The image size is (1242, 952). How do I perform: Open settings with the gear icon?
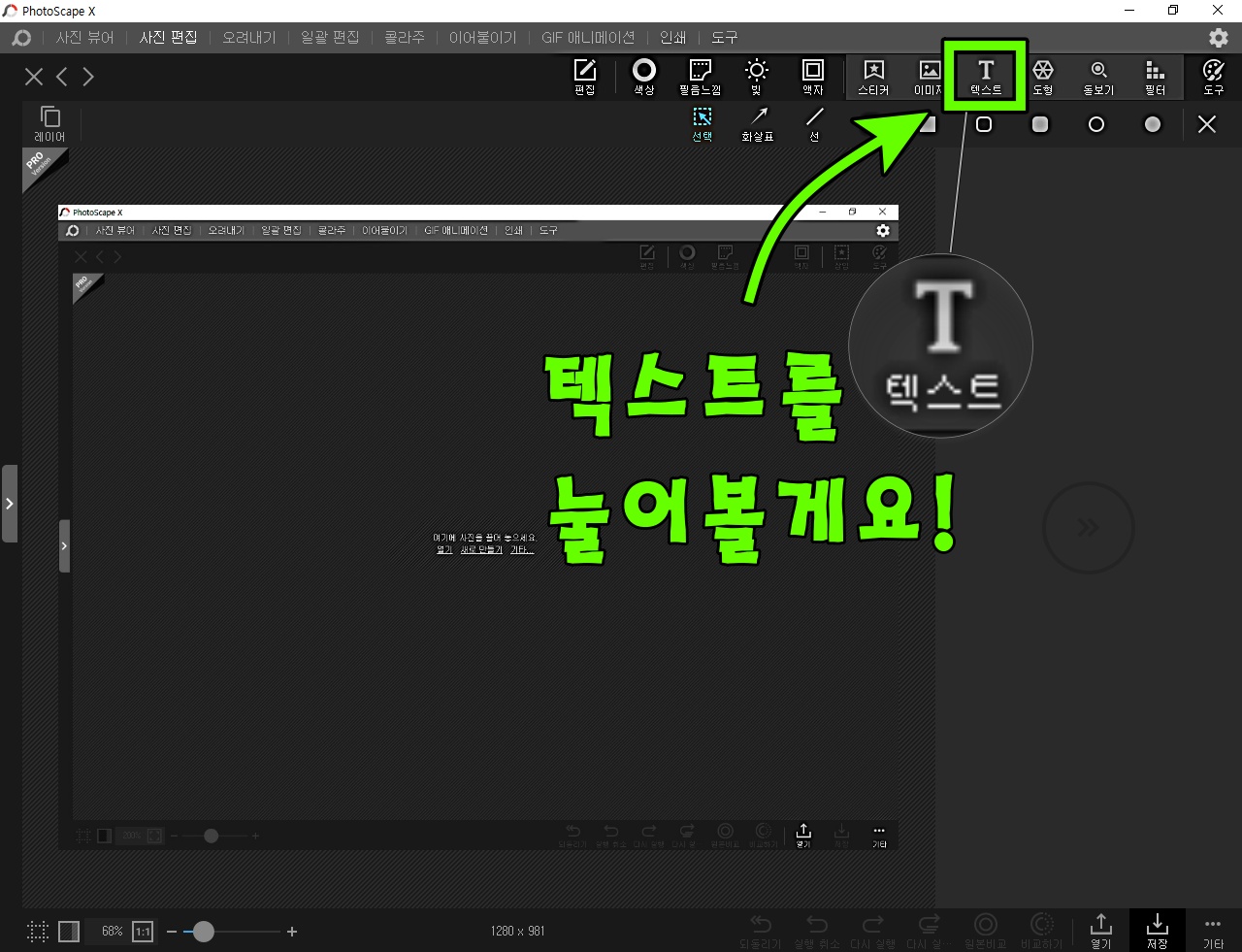pos(1219,38)
